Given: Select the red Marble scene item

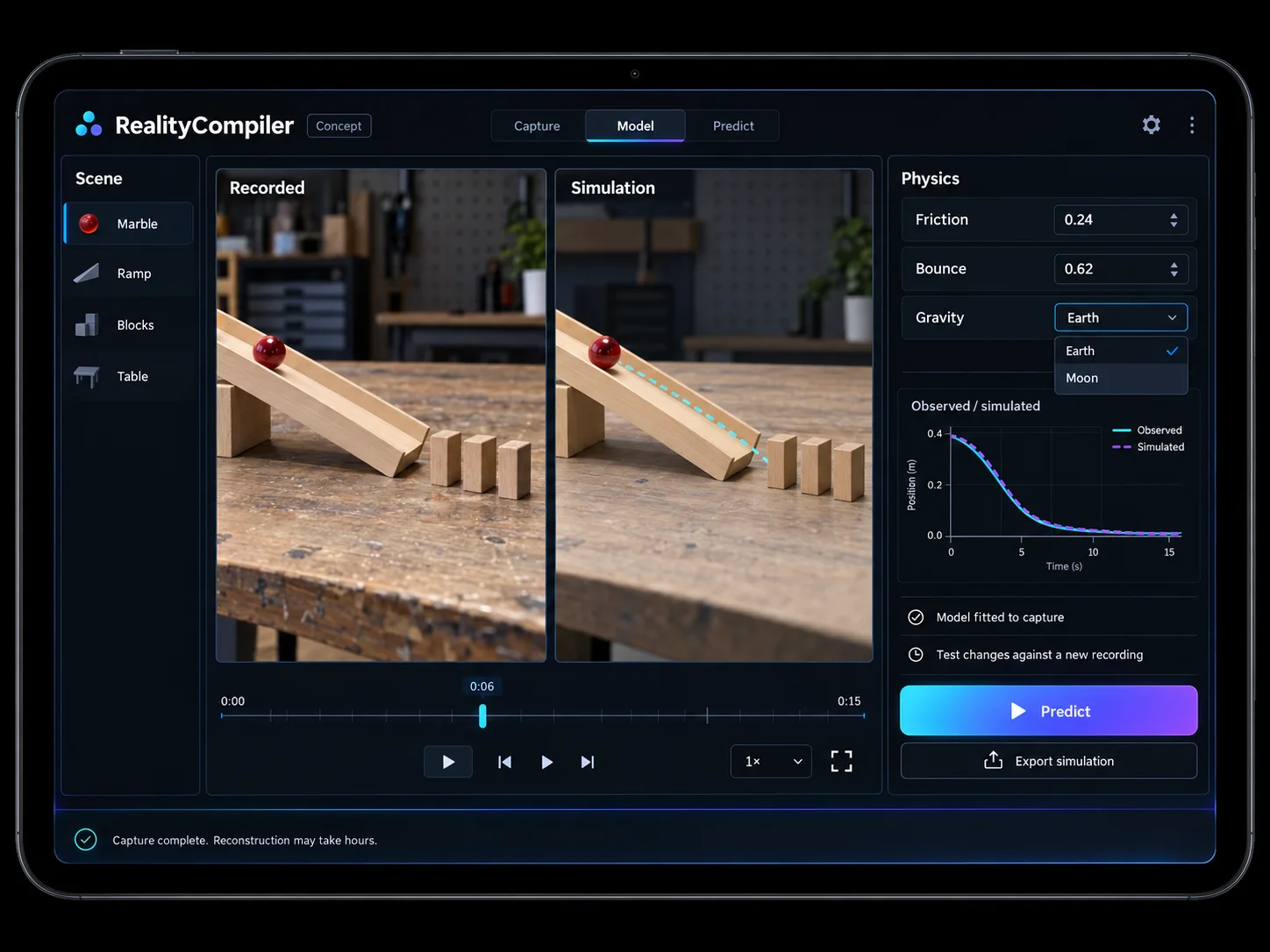Looking at the screenshot, I should 129,224.
